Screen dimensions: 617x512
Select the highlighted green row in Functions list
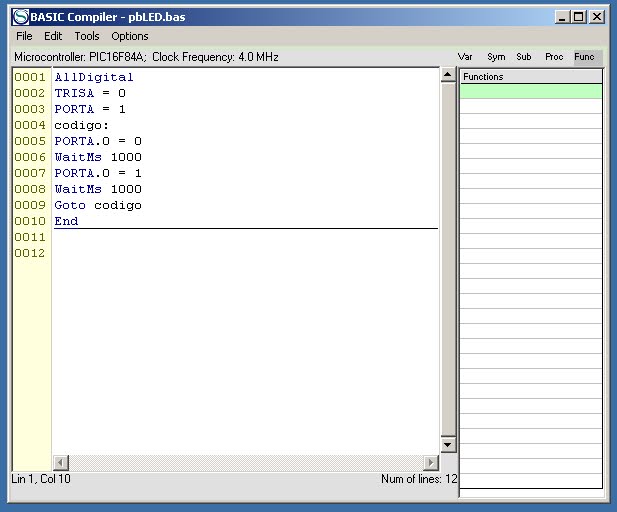pos(531,91)
